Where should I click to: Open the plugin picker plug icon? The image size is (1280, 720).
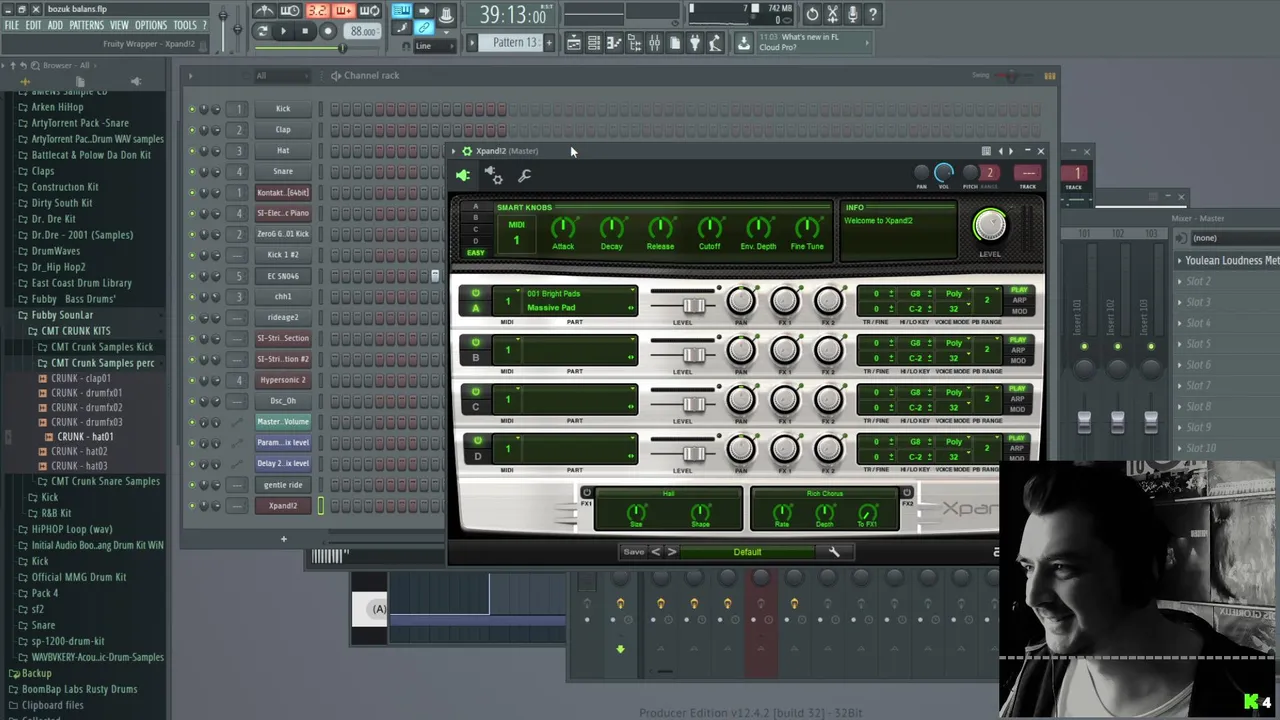pyautogui.click(x=695, y=43)
